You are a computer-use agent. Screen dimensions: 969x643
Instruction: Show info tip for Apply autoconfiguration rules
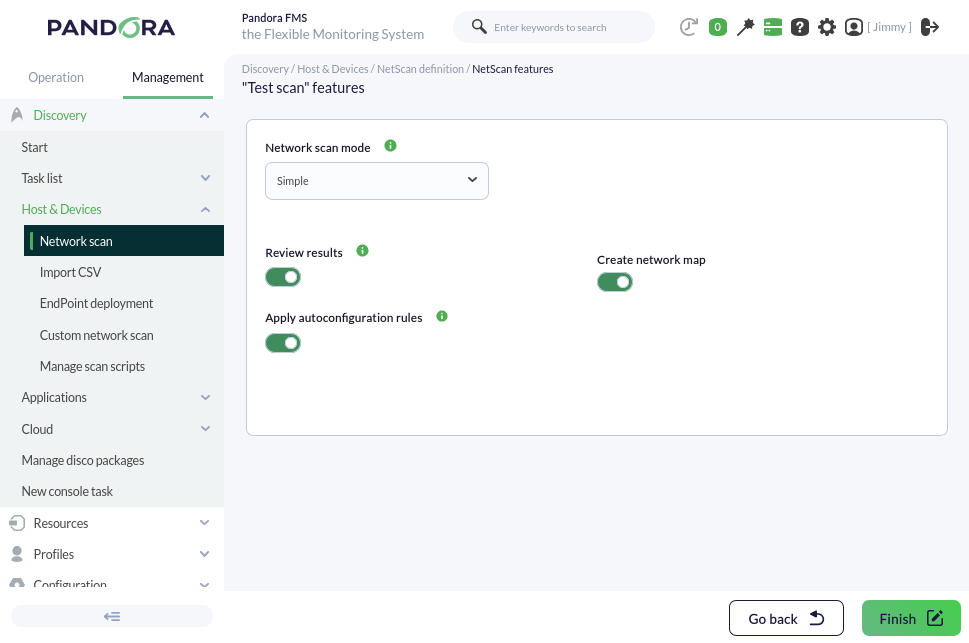pos(442,316)
